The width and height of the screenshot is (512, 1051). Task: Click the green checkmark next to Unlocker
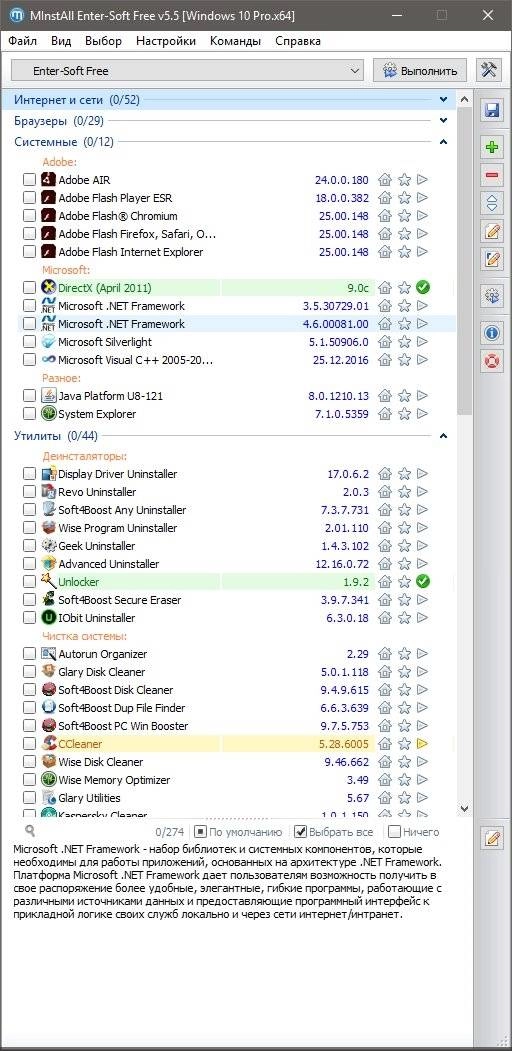coord(422,581)
